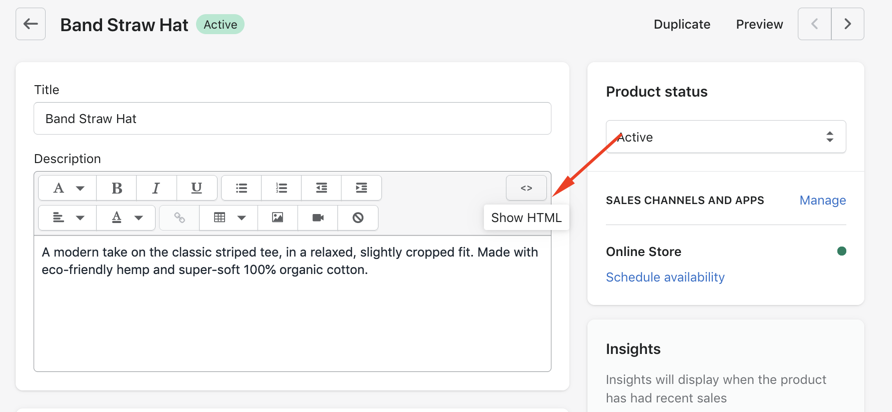The width and height of the screenshot is (892, 412).
Task: Apply underline formatting
Action: pos(196,188)
